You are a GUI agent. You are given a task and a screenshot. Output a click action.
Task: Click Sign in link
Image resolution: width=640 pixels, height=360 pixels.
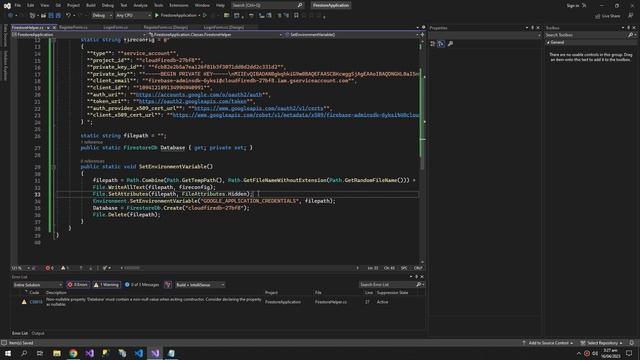573,5
